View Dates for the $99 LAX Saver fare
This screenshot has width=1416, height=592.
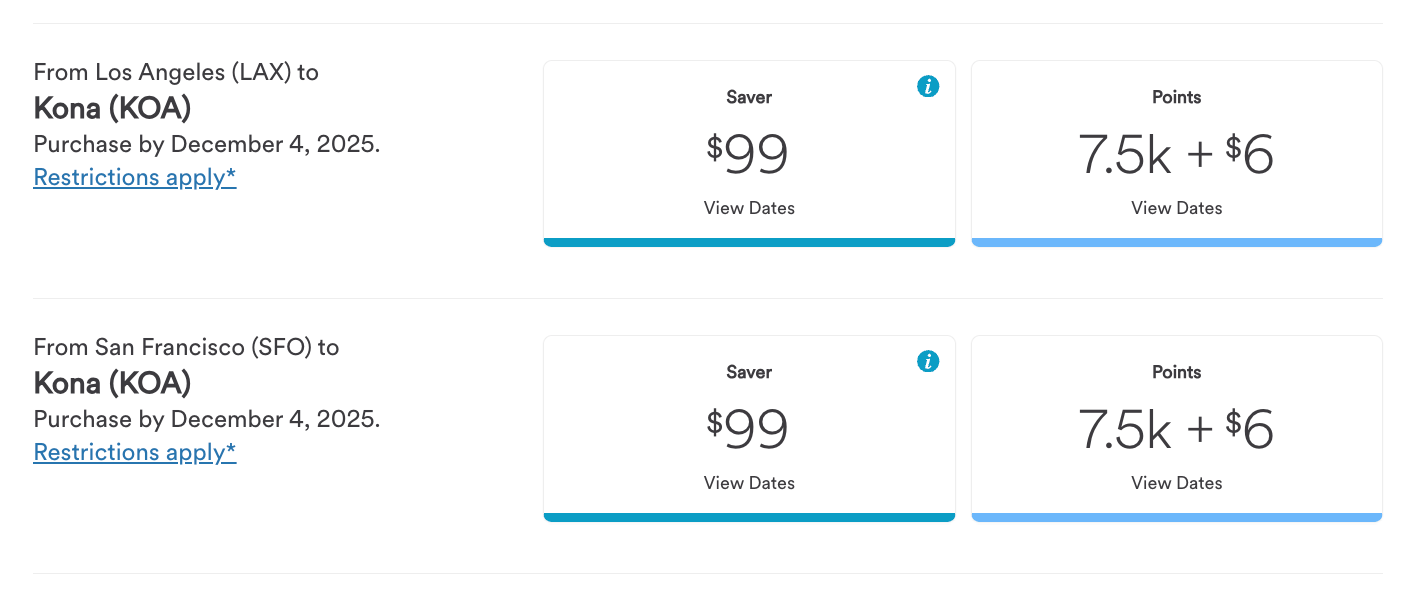(748, 207)
